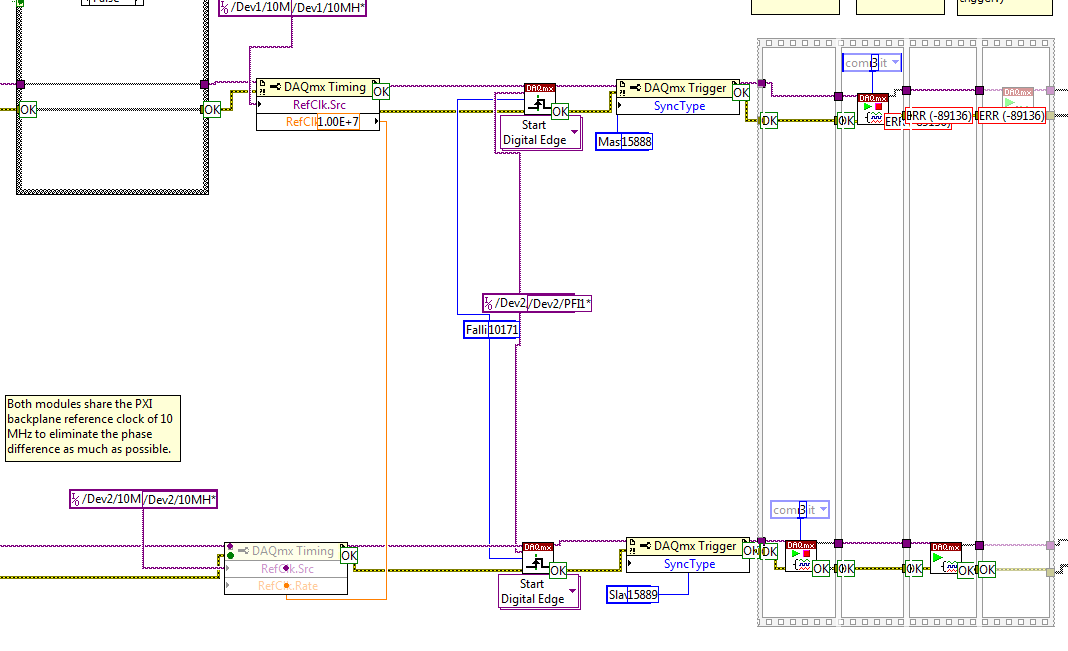Click SyncType property in the upper Trigger node
1068x651 pixels.
(x=678, y=106)
